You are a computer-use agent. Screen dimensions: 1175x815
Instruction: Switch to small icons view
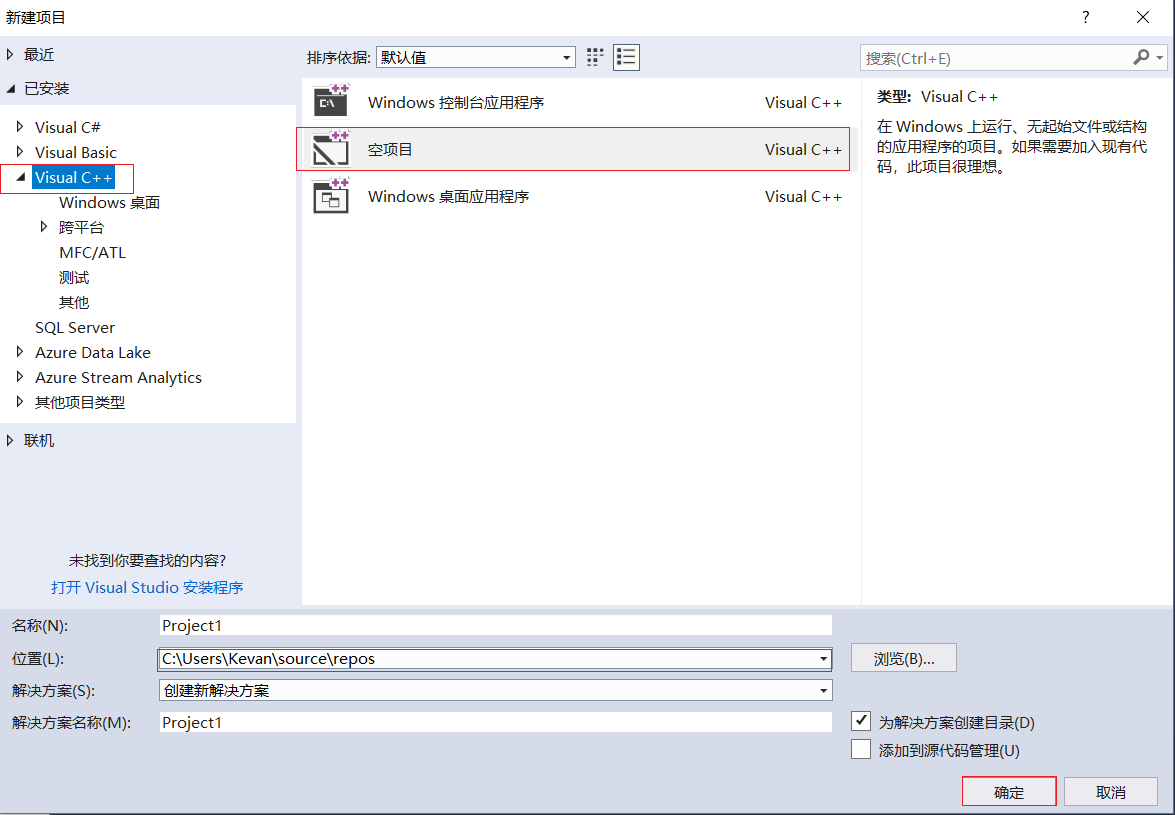[594, 57]
